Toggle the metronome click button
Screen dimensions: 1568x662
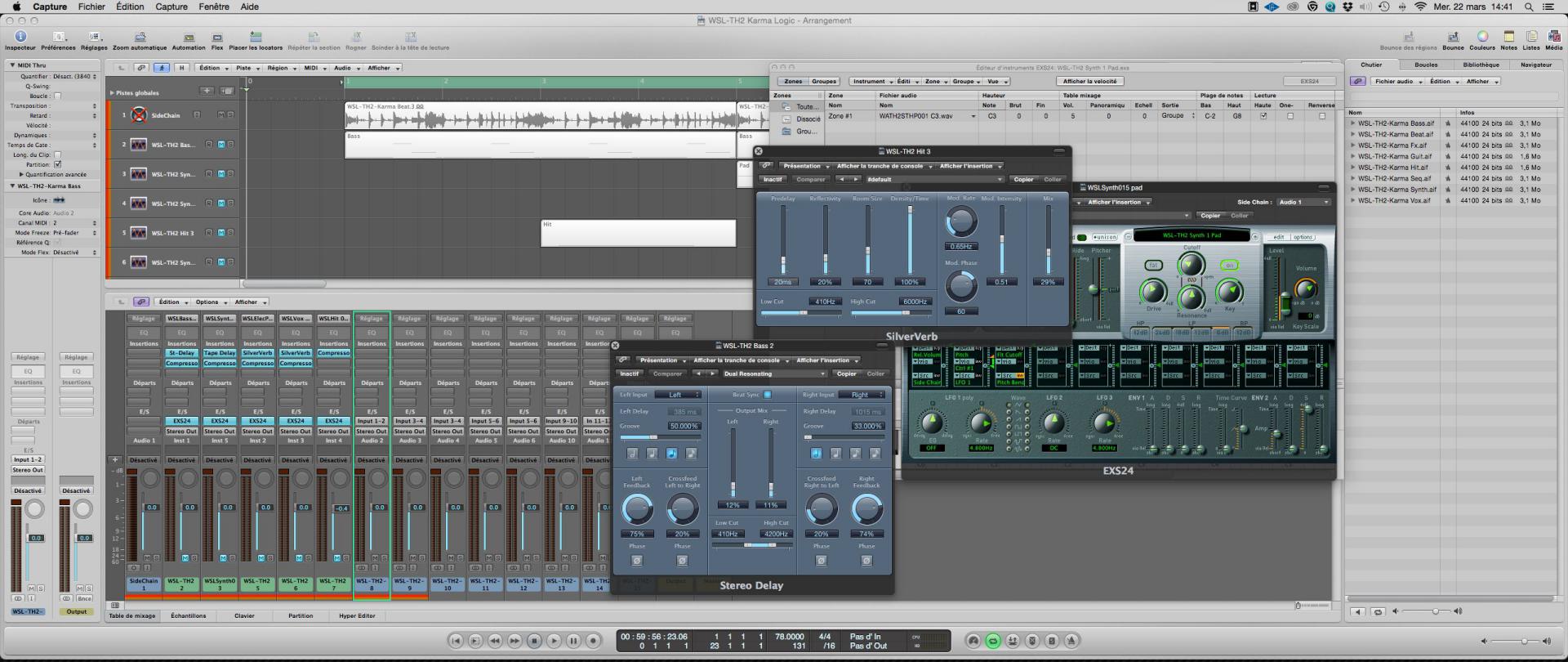pyautogui.click(x=1071, y=641)
